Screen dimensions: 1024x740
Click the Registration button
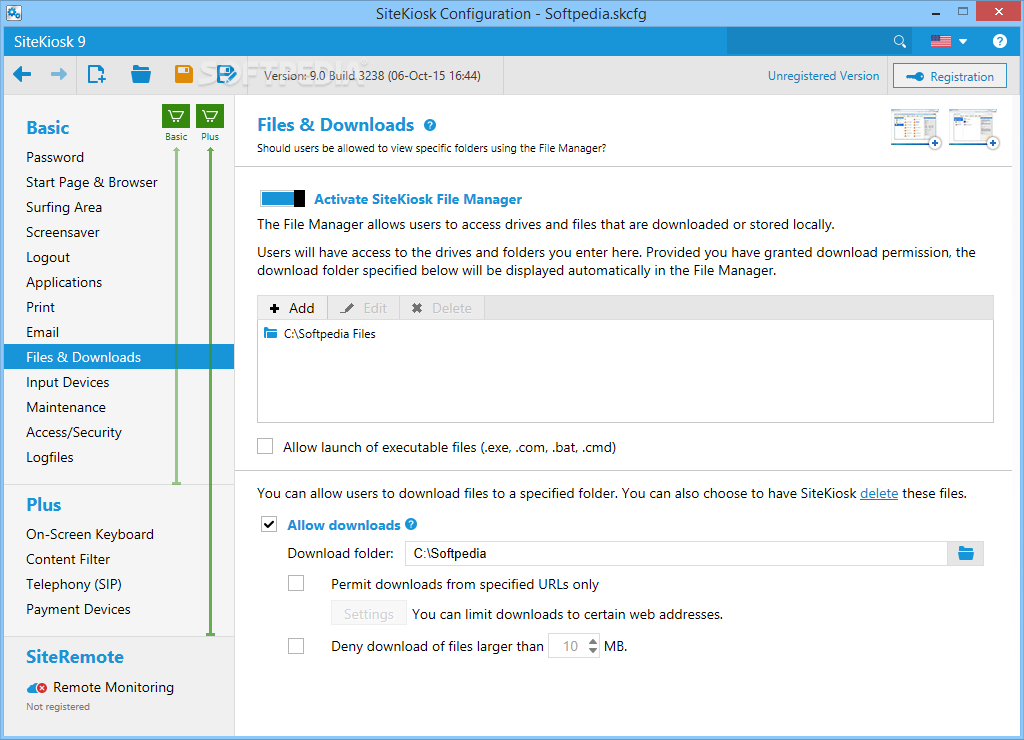(950, 76)
